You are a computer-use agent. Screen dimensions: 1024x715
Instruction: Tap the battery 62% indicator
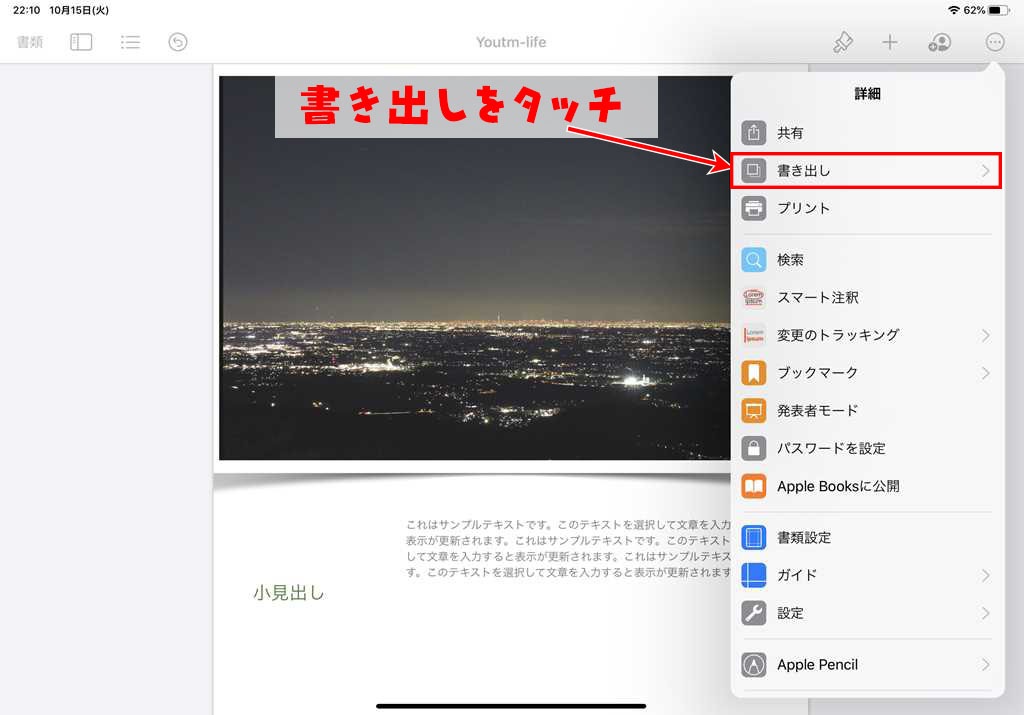pos(986,10)
